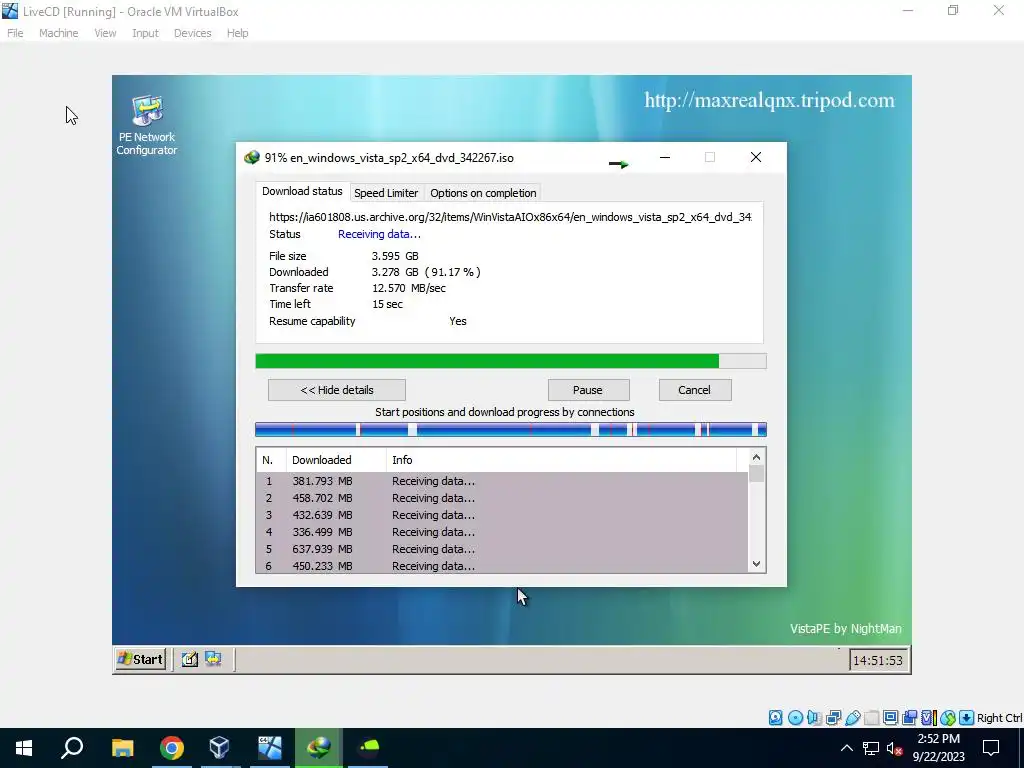Click the Downloaded column header
Viewport: 1024px width, 768px height.
(x=336, y=460)
